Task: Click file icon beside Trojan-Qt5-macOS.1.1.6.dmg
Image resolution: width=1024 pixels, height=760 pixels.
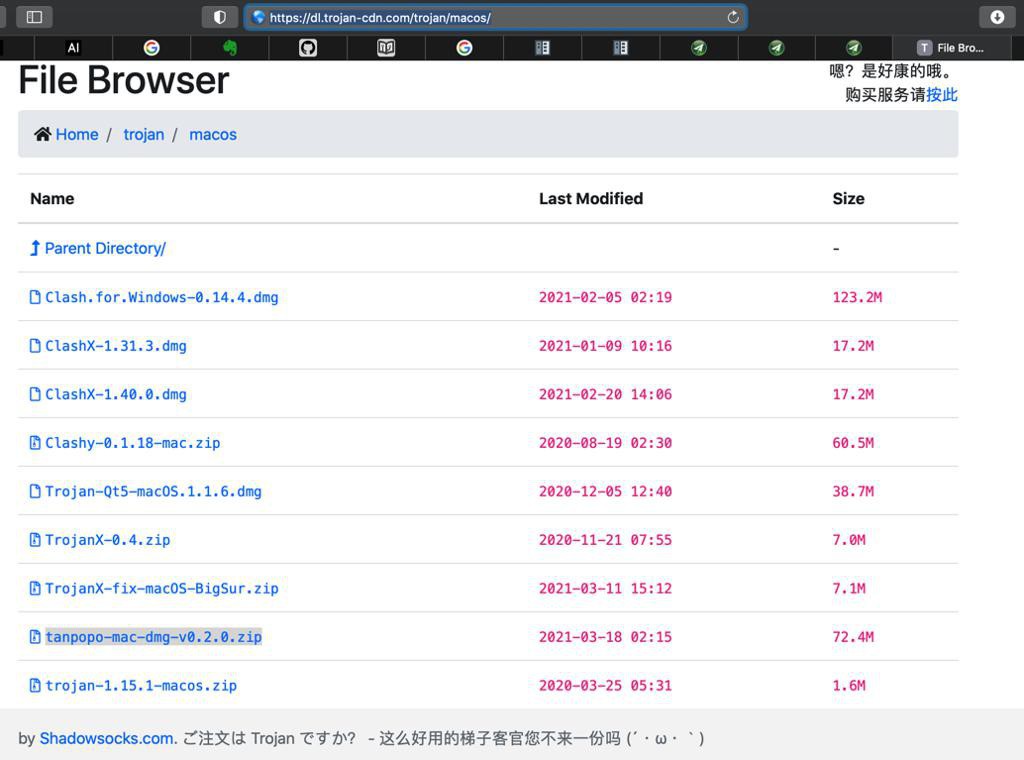Action: click(x=35, y=491)
